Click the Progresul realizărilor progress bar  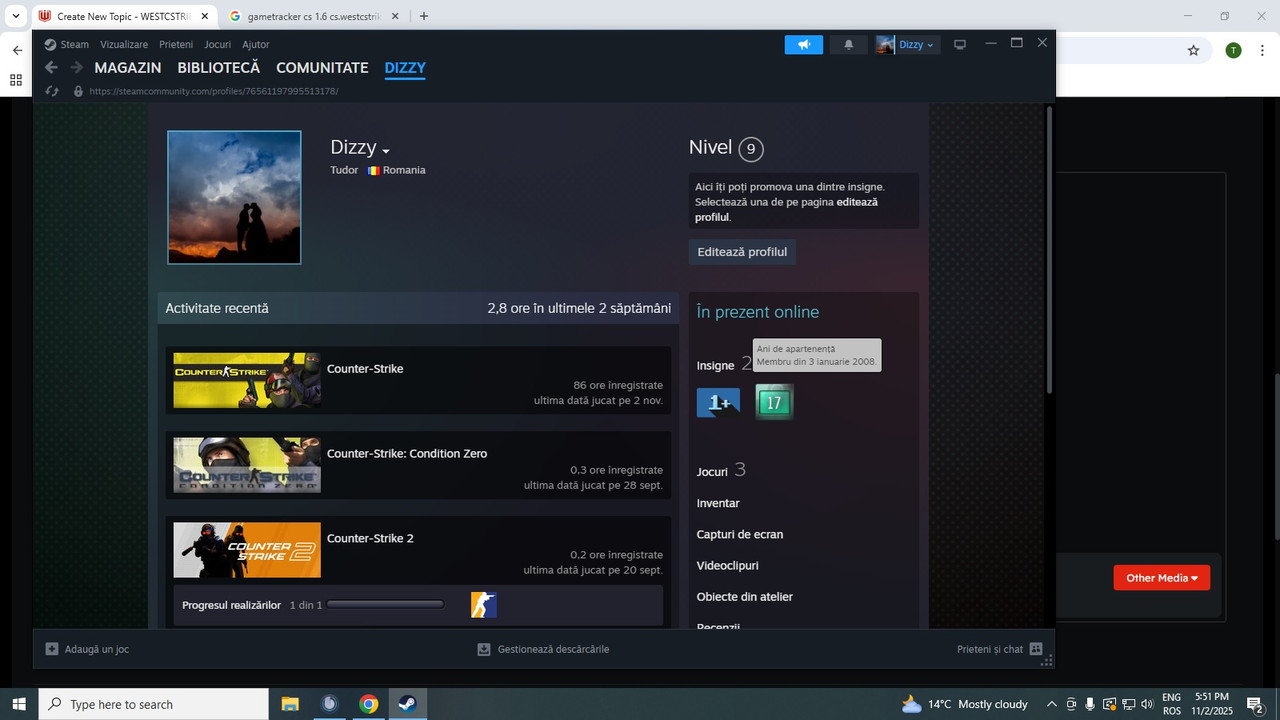385,605
